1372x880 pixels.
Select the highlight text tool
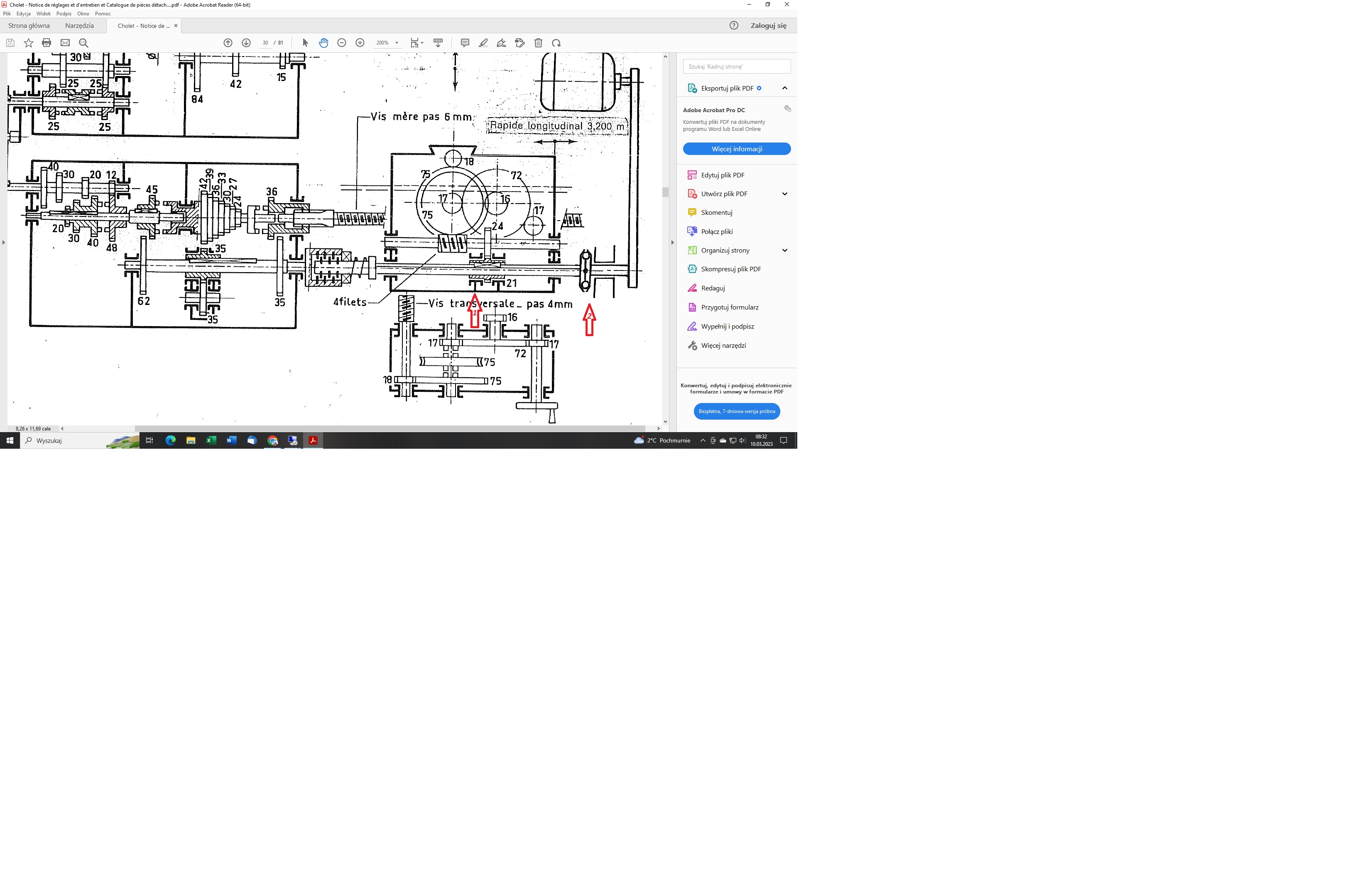click(483, 43)
